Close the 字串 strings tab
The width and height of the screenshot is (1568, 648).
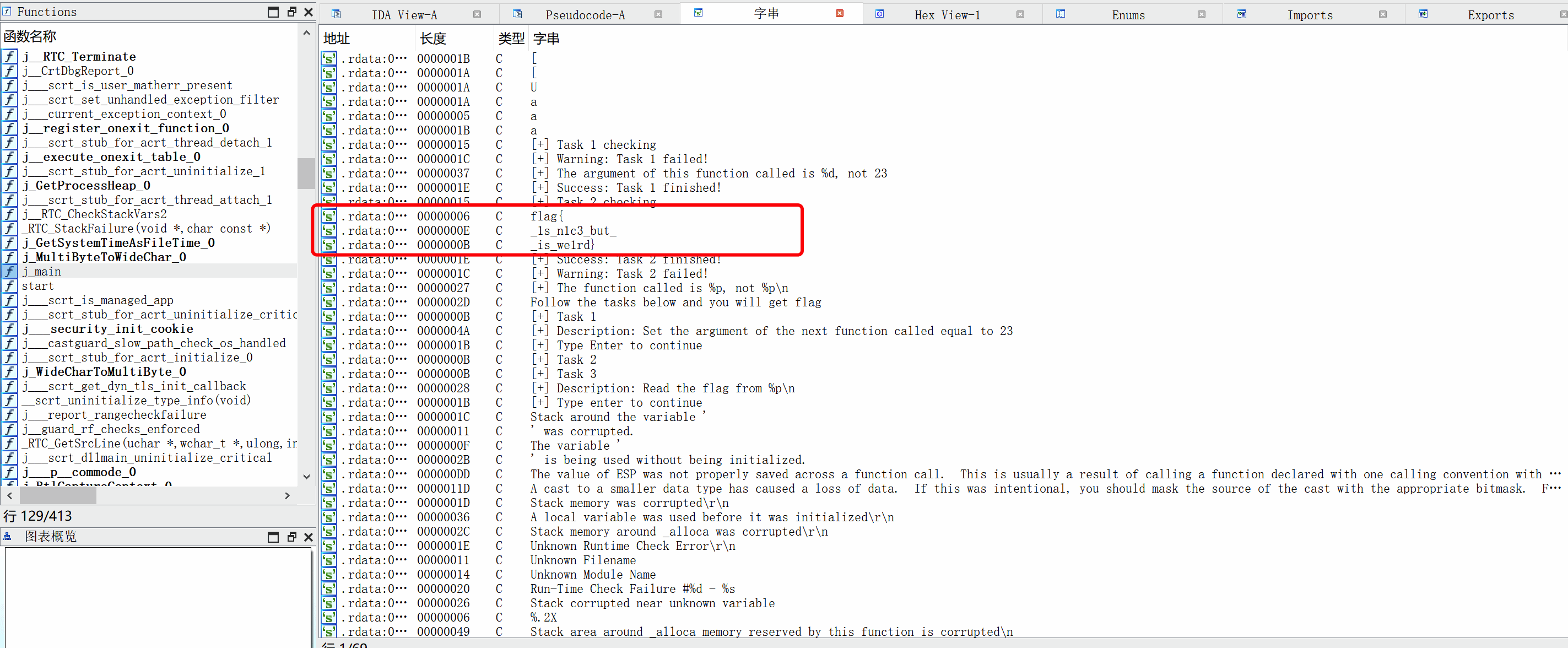click(840, 13)
